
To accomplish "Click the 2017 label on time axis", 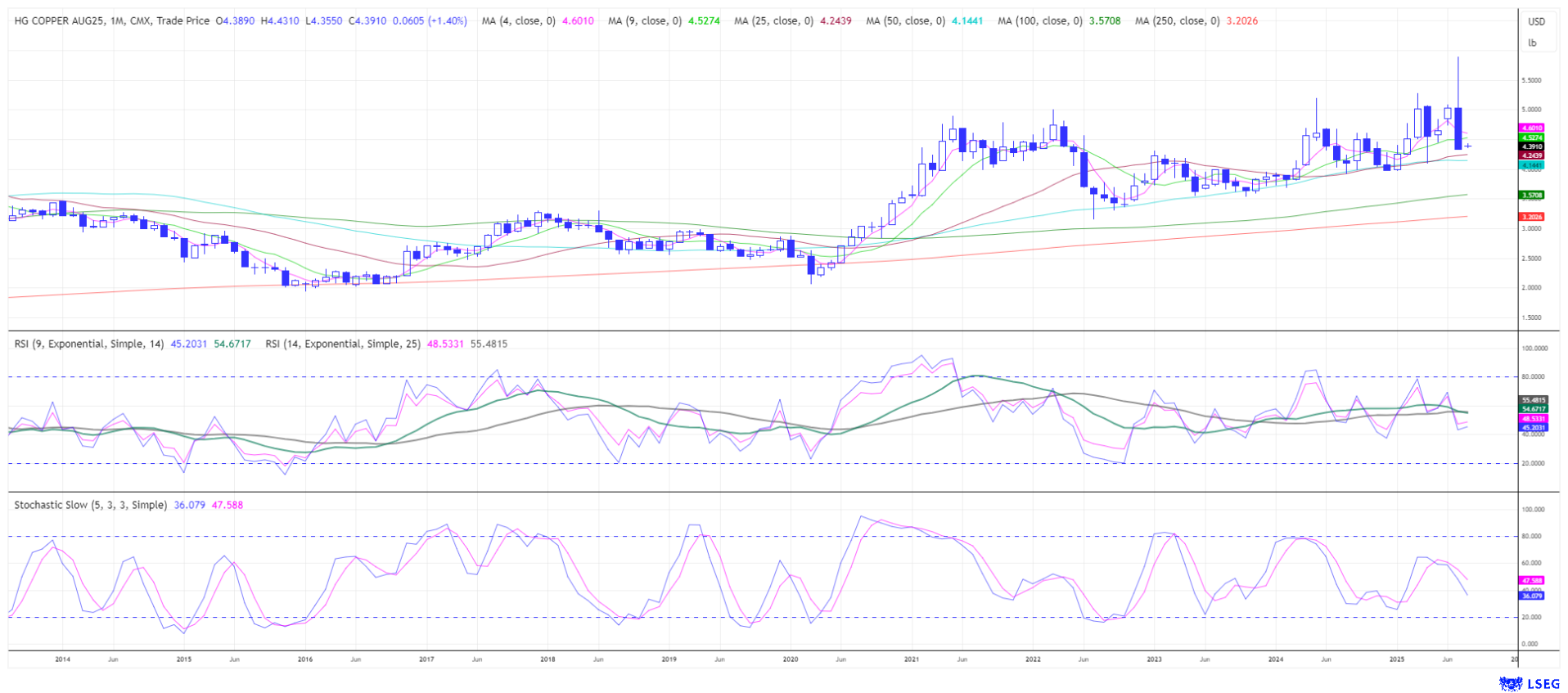I will (426, 659).
